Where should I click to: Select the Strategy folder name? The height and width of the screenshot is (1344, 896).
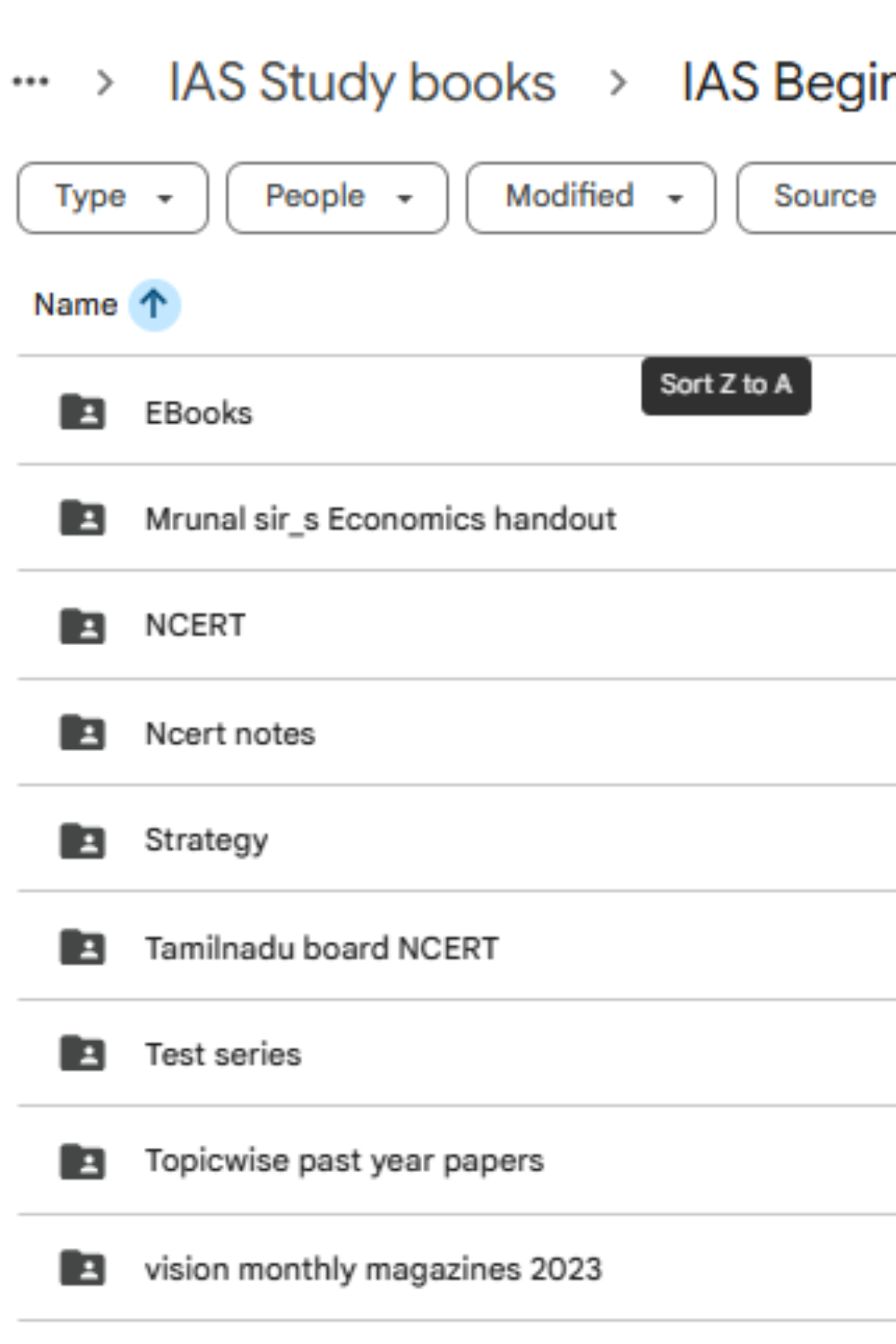206,840
